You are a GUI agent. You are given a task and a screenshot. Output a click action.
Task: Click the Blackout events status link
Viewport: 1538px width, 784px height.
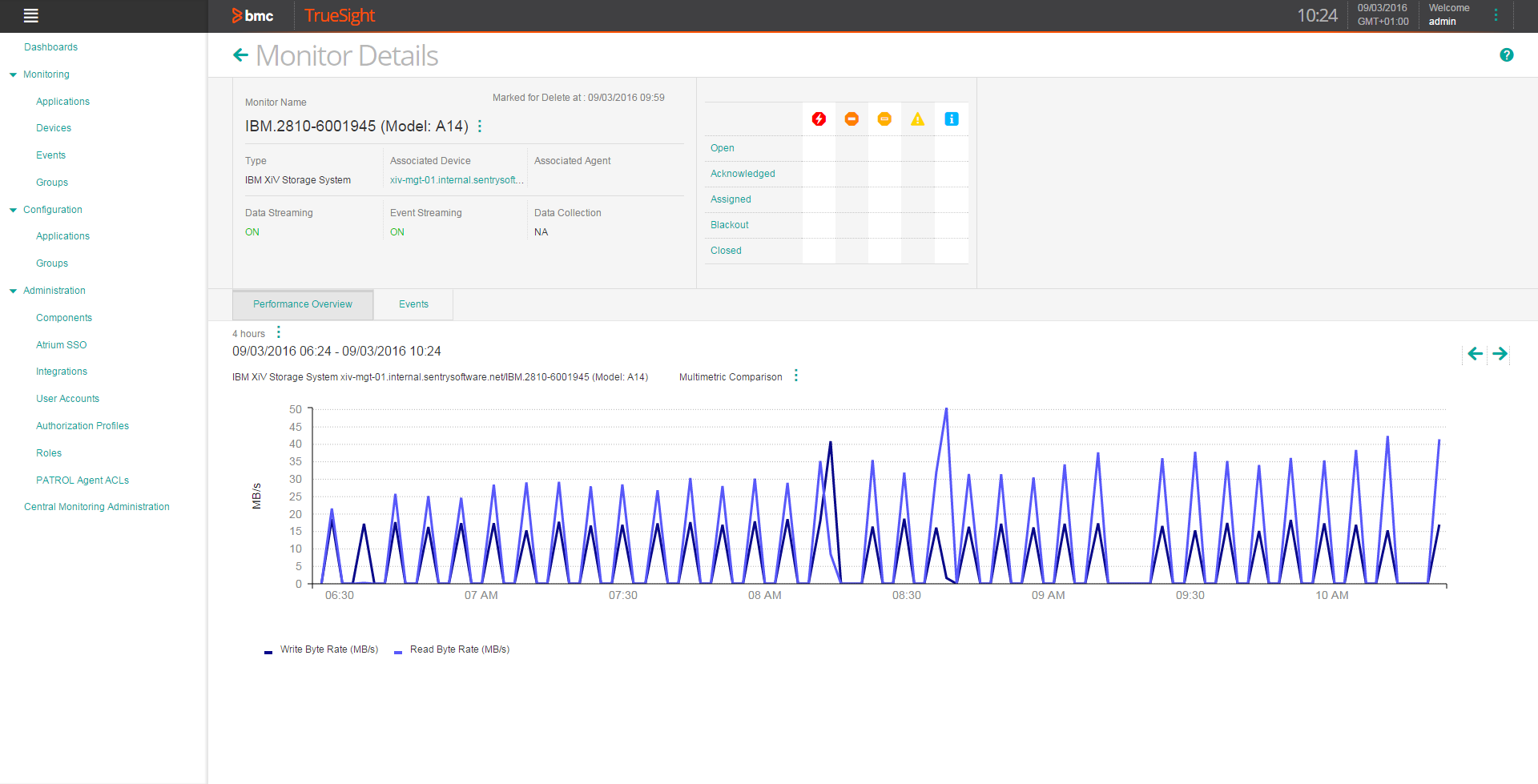730,225
